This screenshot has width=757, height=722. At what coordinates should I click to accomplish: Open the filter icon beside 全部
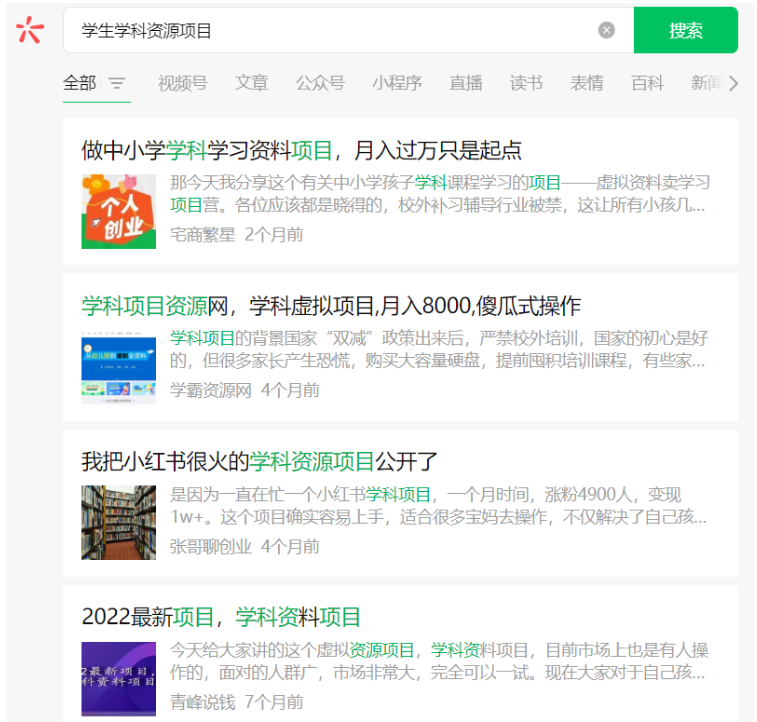pos(117,83)
